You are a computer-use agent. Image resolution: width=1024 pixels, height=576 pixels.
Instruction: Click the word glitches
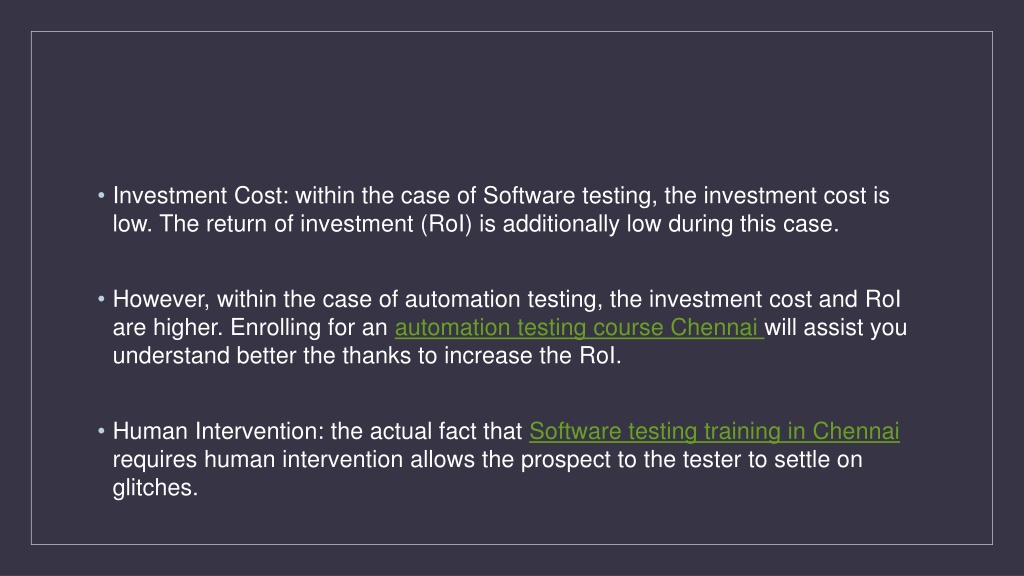155,487
